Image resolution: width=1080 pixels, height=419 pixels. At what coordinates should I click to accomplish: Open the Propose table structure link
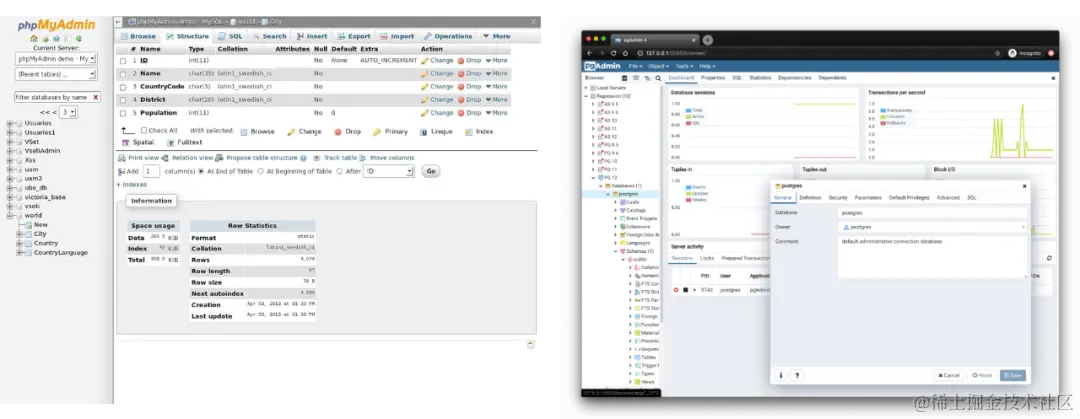(x=262, y=158)
